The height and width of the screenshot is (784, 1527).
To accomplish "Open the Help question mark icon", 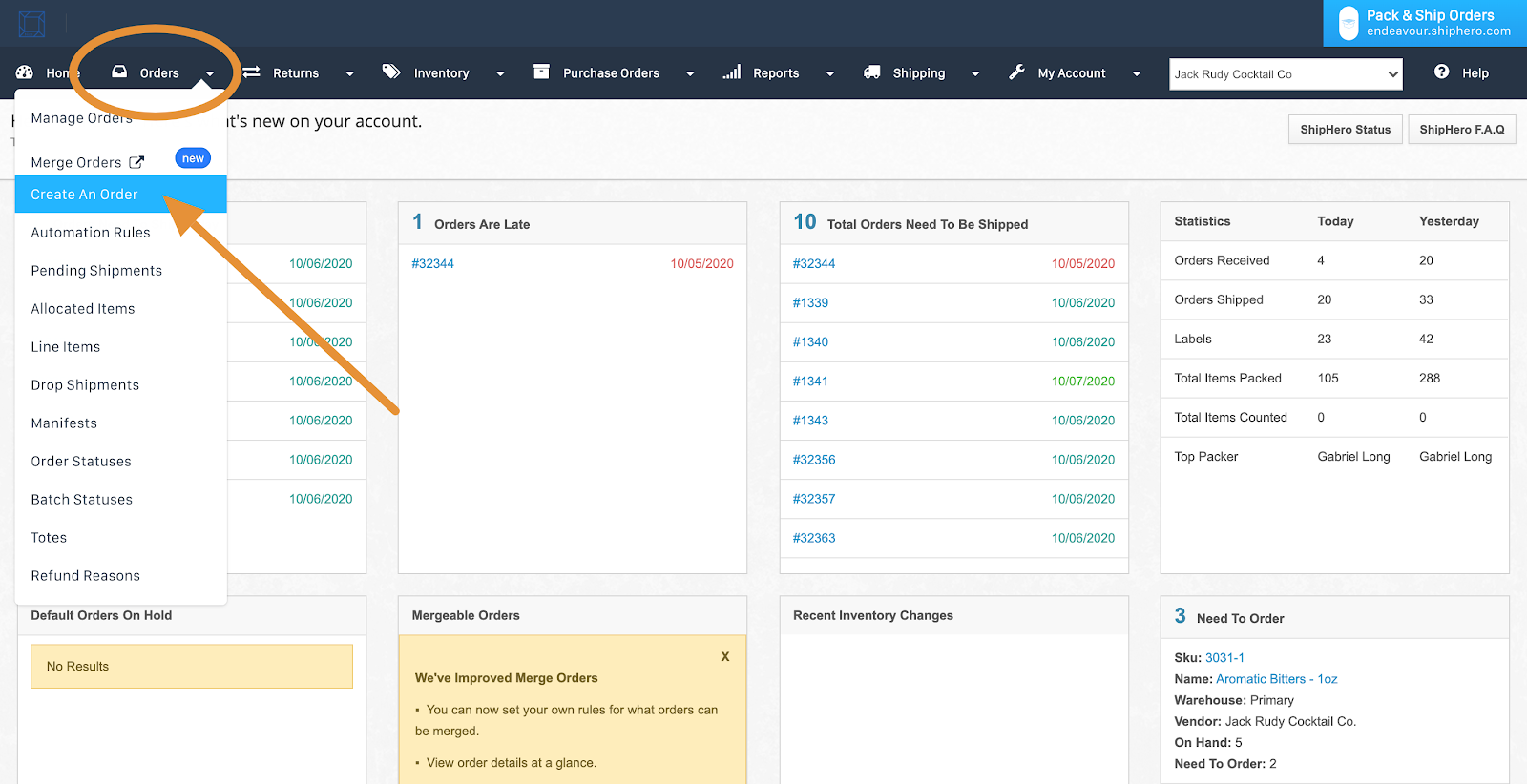I will (1441, 72).
